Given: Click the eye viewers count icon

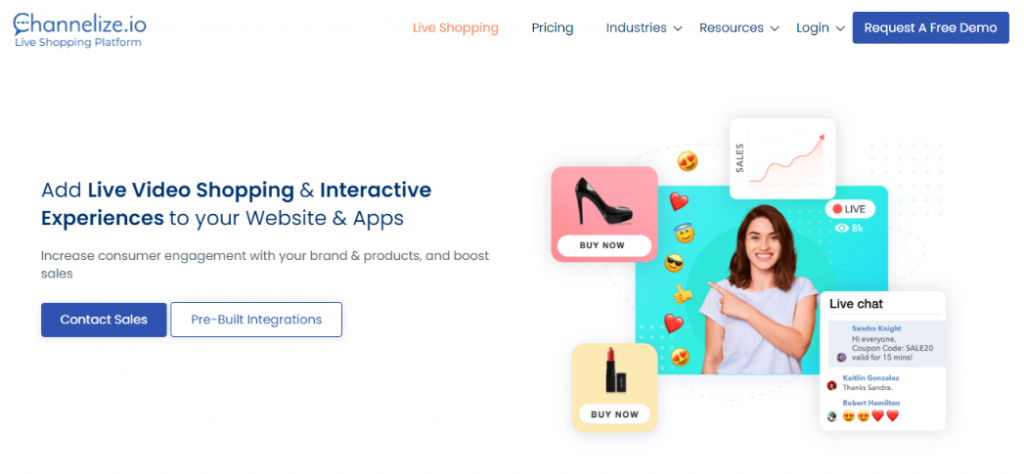Looking at the screenshot, I should (x=842, y=228).
